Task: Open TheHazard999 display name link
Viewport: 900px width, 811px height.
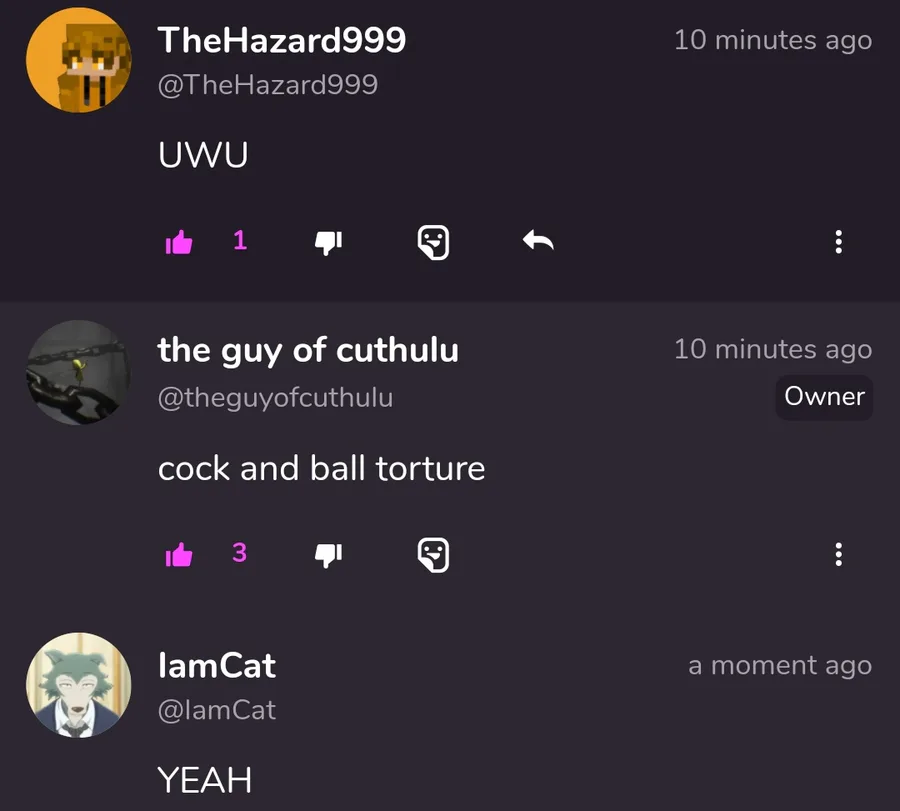Action: tap(282, 40)
